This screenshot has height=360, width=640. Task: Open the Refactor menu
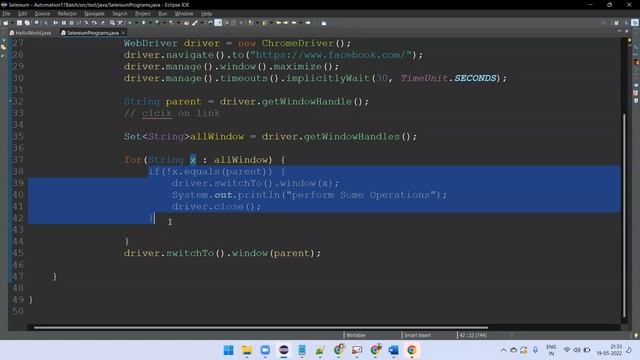pyautogui.click(x=67, y=13)
